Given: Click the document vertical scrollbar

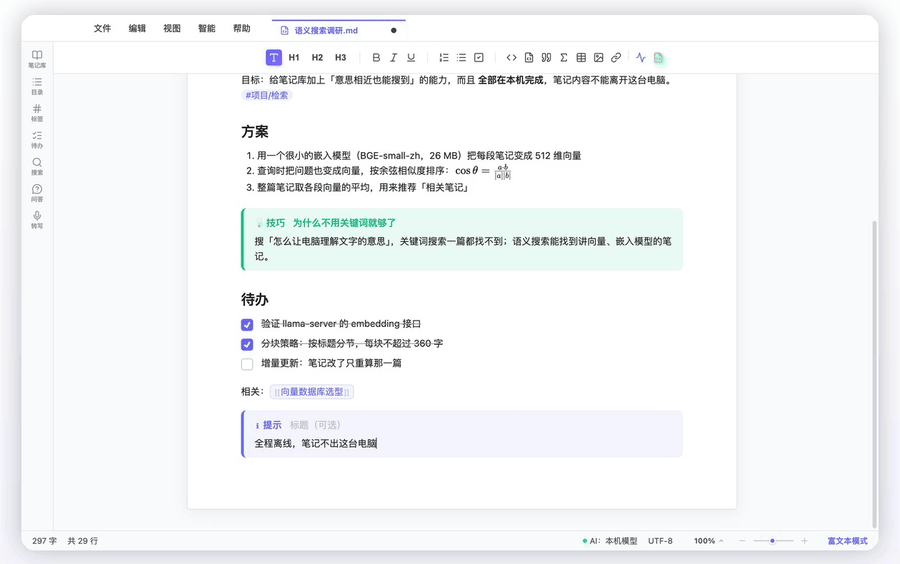Looking at the screenshot, I should pos(874,373).
